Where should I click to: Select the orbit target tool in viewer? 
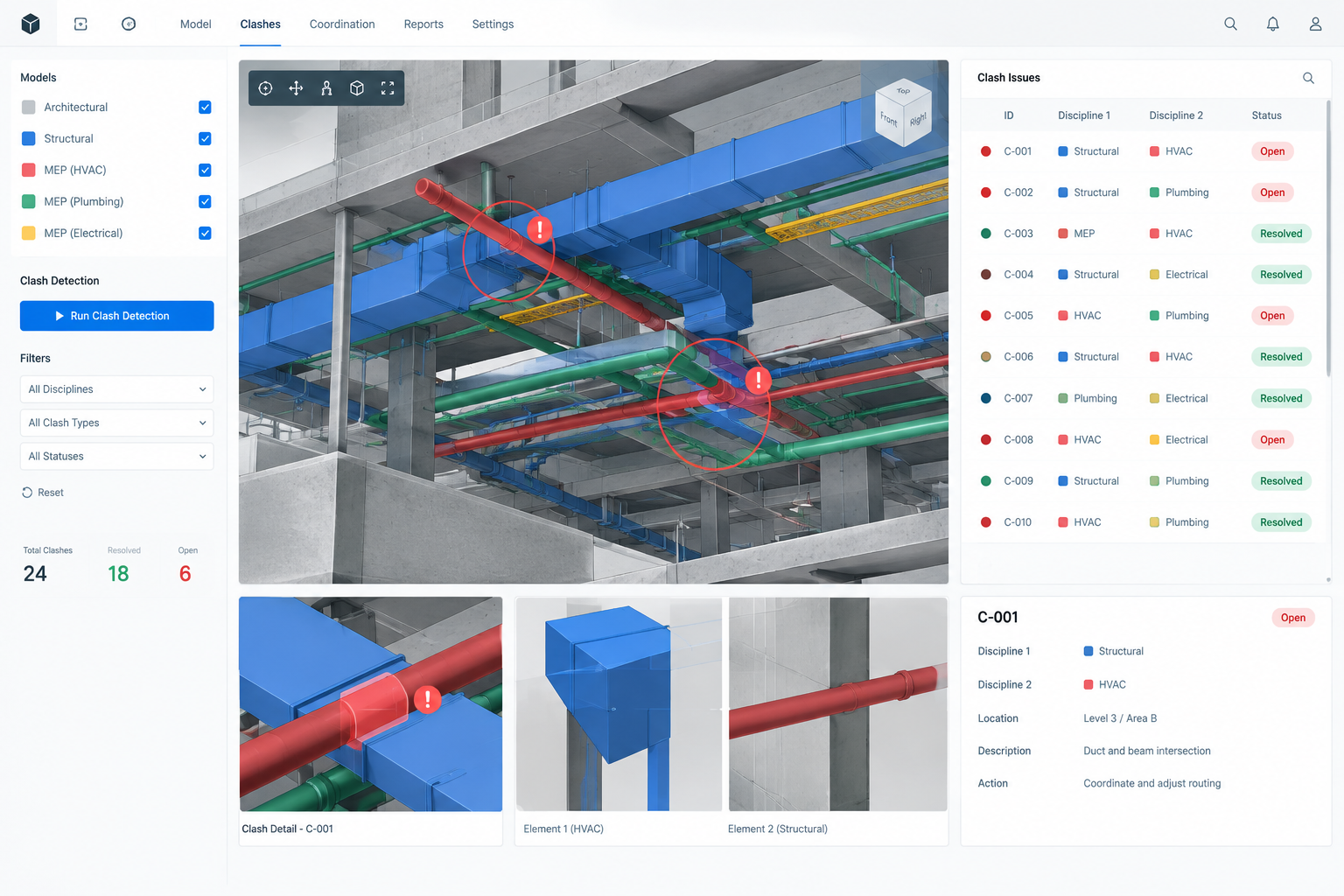click(x=265, y=88)
